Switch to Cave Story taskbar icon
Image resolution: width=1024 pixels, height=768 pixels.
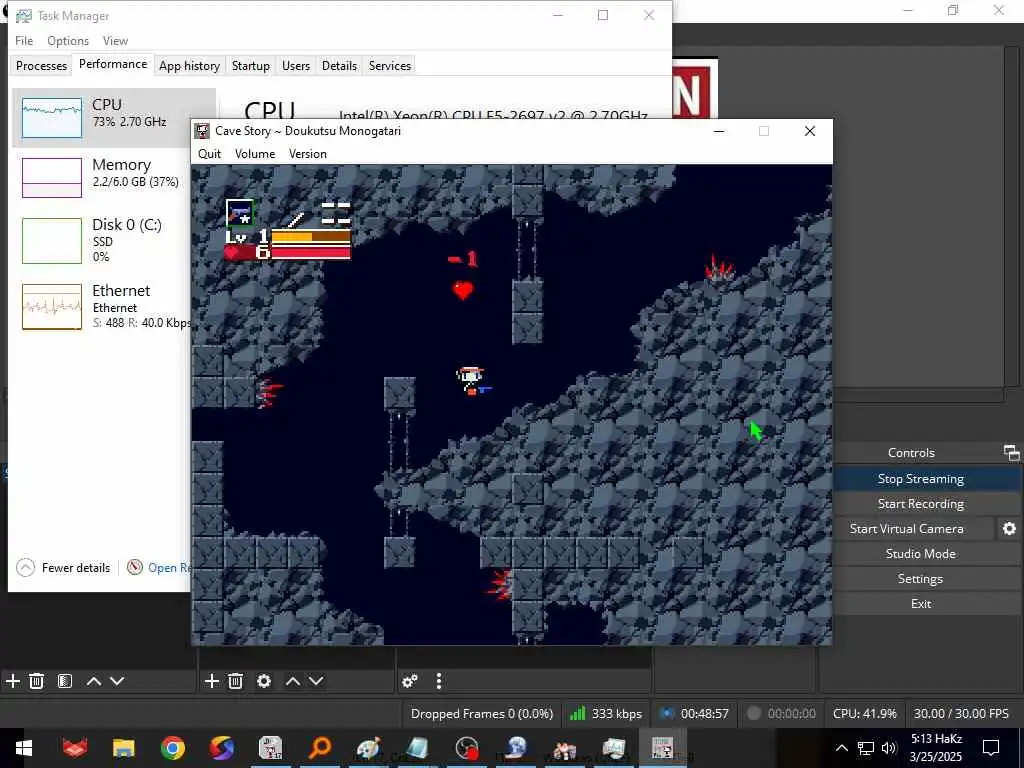(x=662, y=748)
